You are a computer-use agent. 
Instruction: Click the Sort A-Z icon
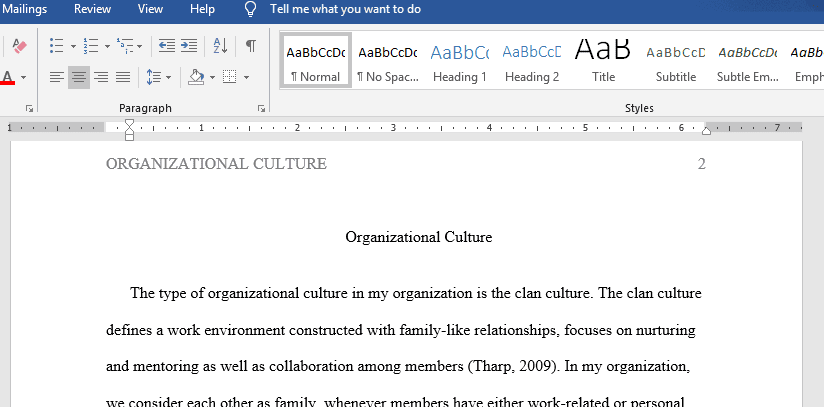220,46
